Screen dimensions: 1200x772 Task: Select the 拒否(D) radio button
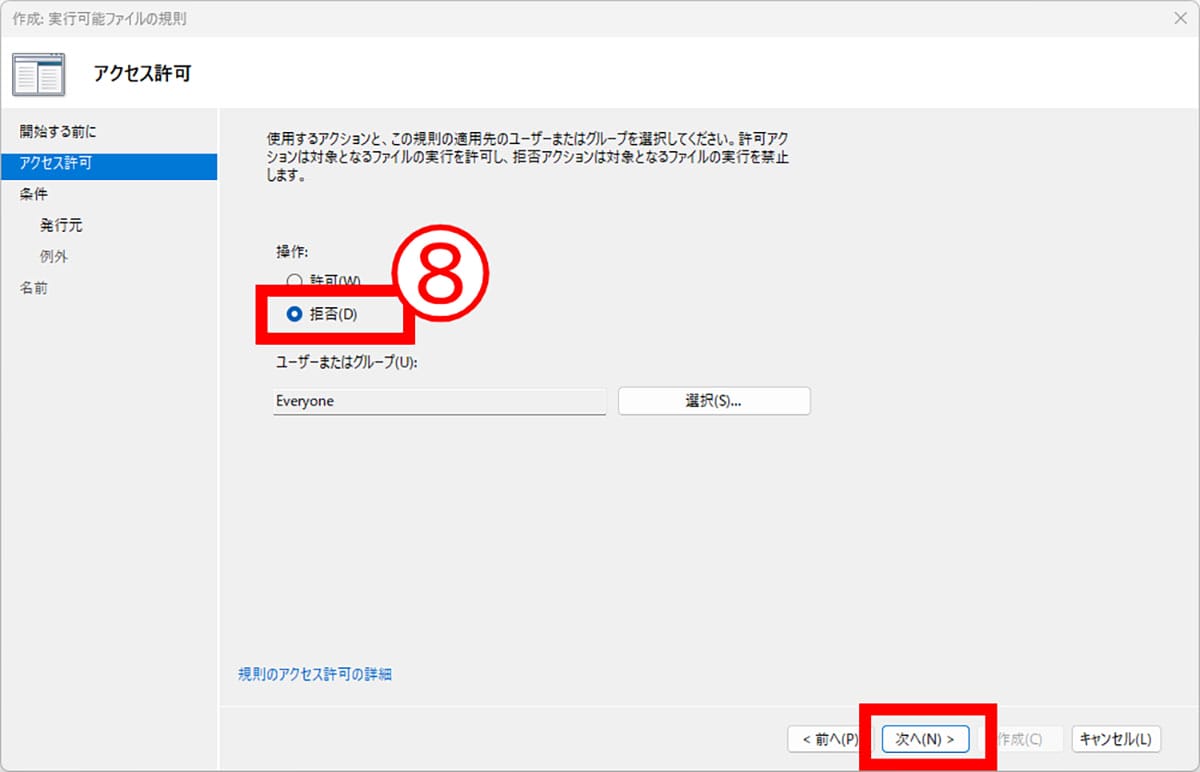[x=294, y=314]
